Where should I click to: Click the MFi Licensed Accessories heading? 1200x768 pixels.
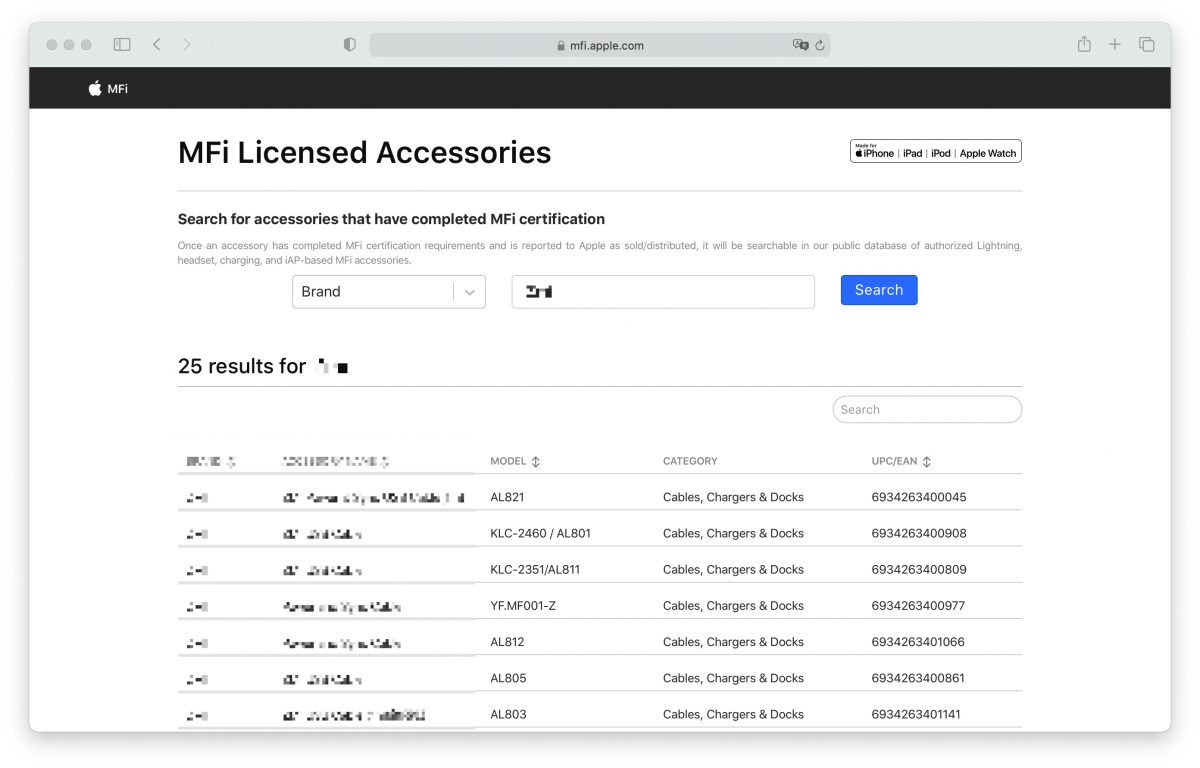pos(364,152)
